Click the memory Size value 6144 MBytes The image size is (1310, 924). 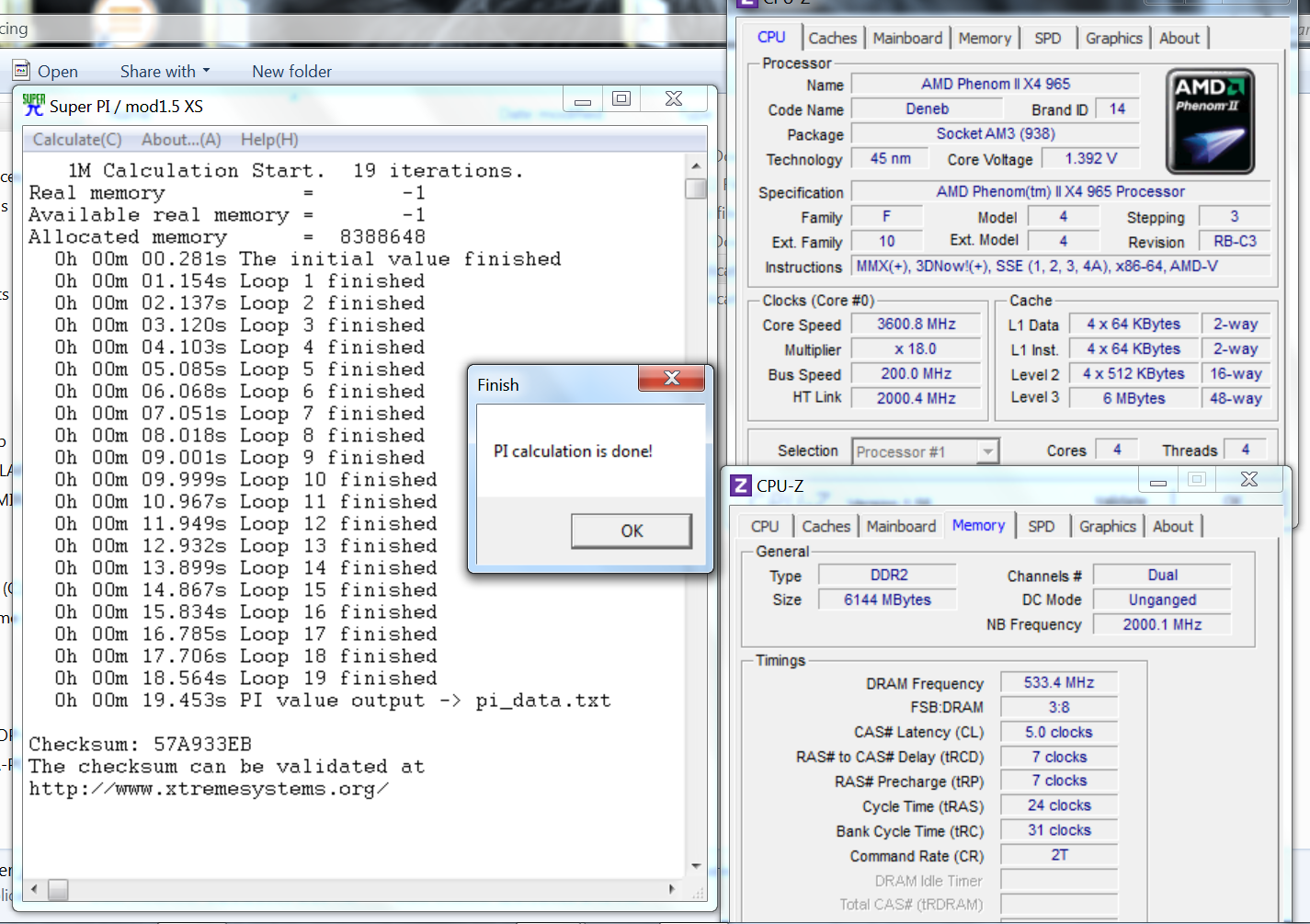click(888, 599)
